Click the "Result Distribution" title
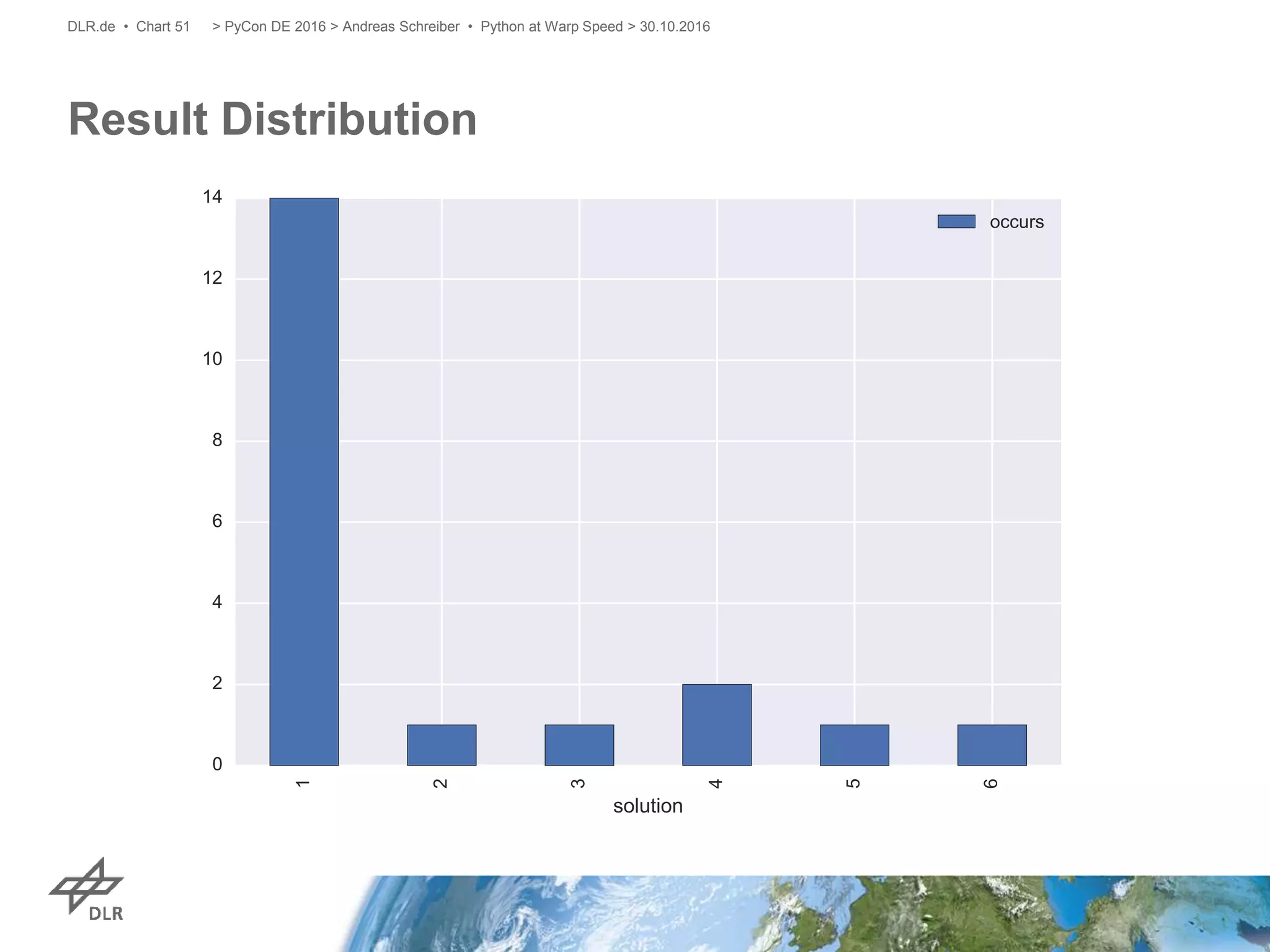 coord(272,119)
